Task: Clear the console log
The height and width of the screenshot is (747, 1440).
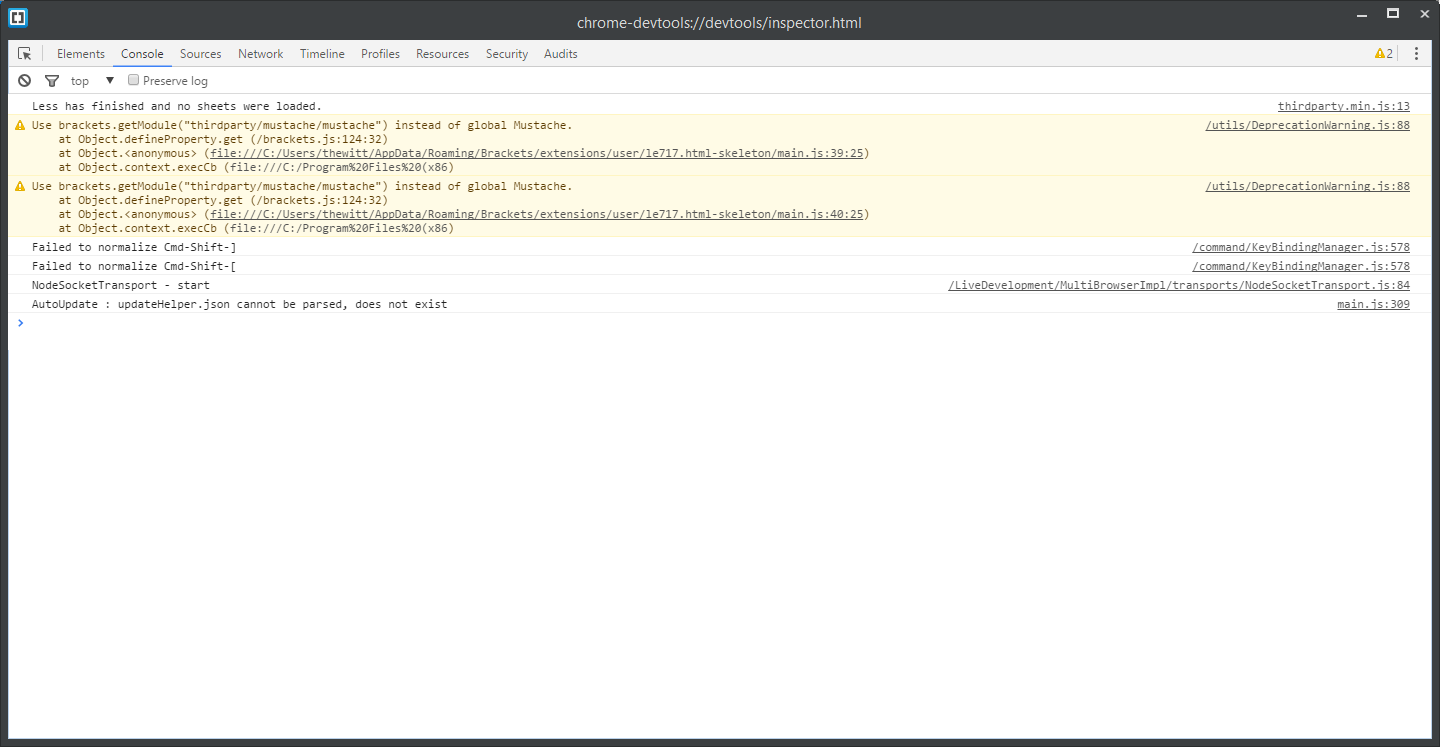Action: (x=24, y=80)
